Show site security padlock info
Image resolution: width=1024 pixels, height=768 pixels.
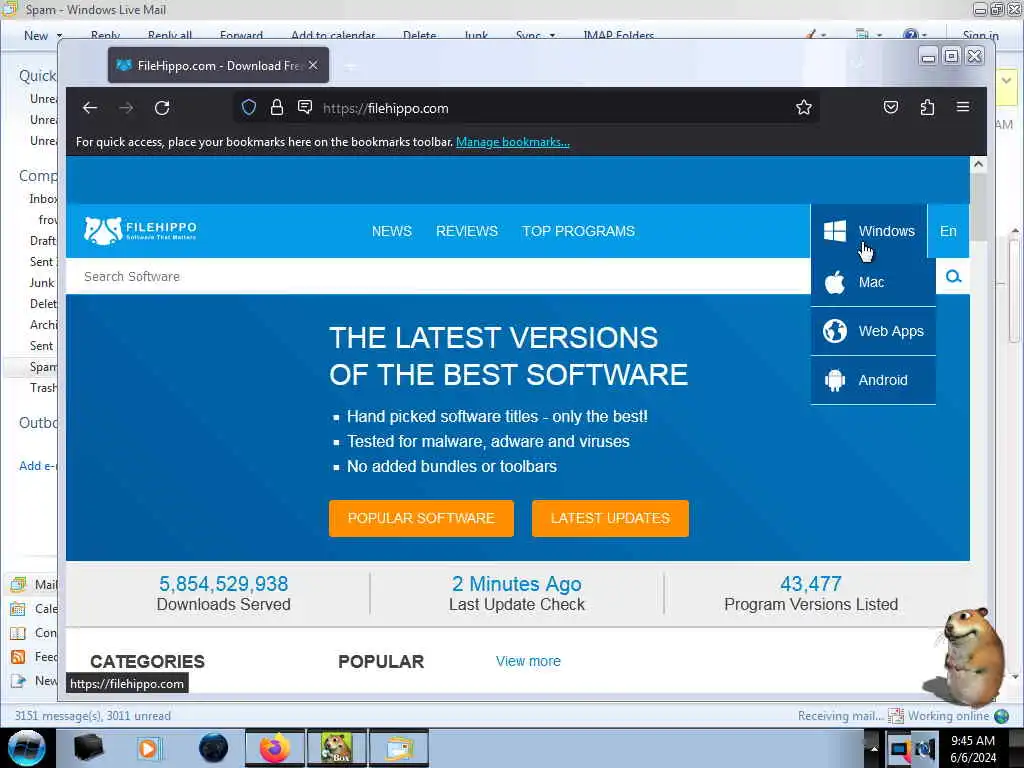point(277,108)
